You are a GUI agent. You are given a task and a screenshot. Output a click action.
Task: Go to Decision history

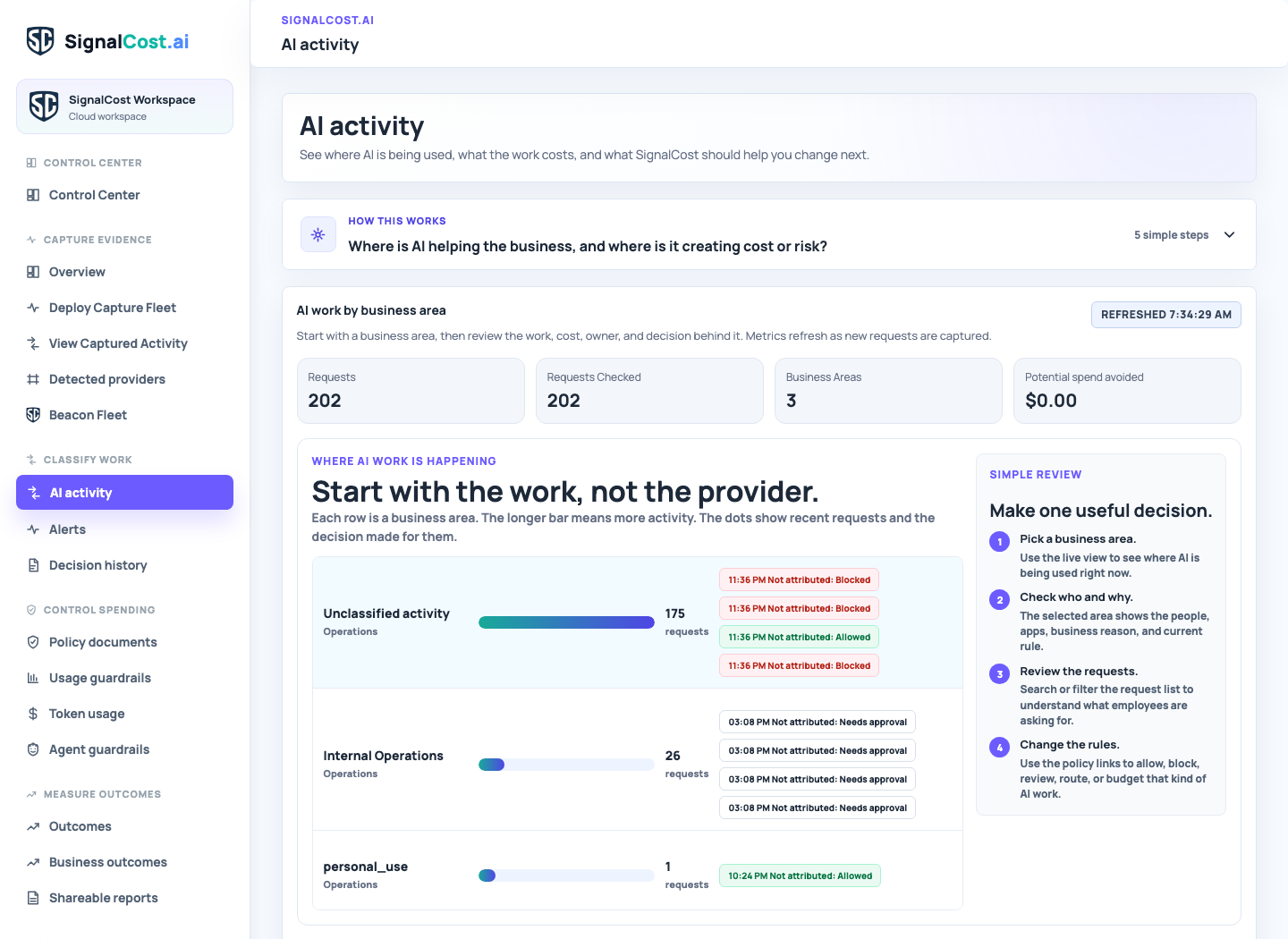(124, 565)
